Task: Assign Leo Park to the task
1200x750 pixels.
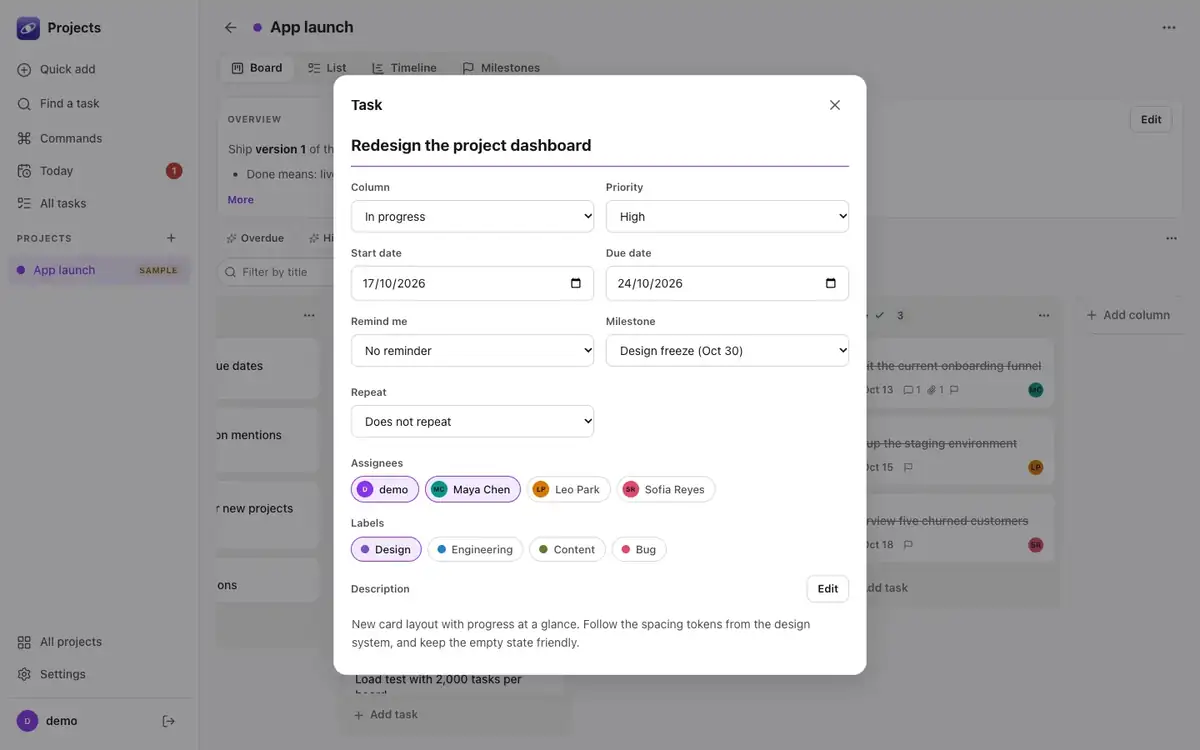Action: [x=569, y=489]
